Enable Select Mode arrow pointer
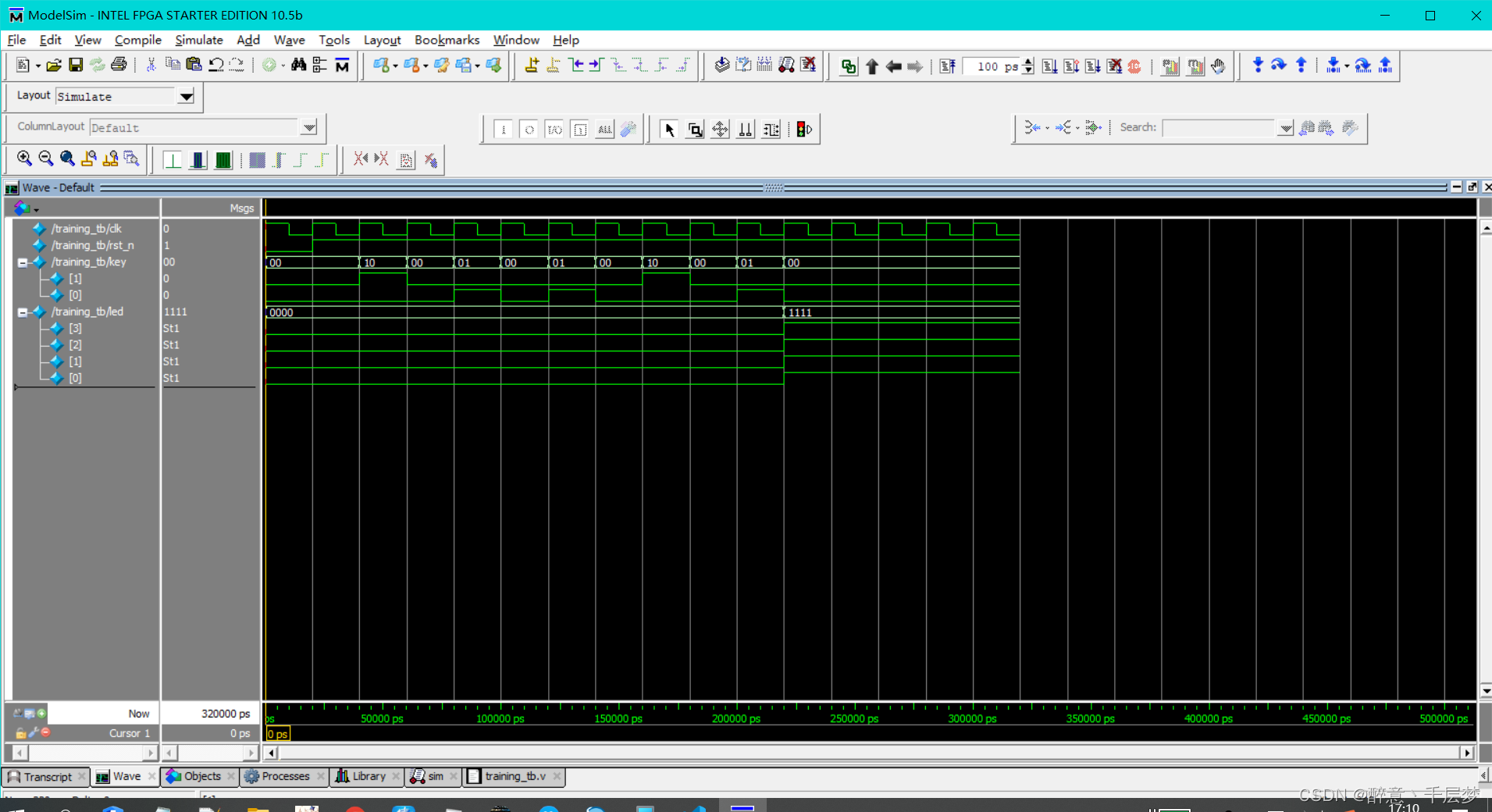Viewport: 1492px width, 812px height. coord(669,130)
